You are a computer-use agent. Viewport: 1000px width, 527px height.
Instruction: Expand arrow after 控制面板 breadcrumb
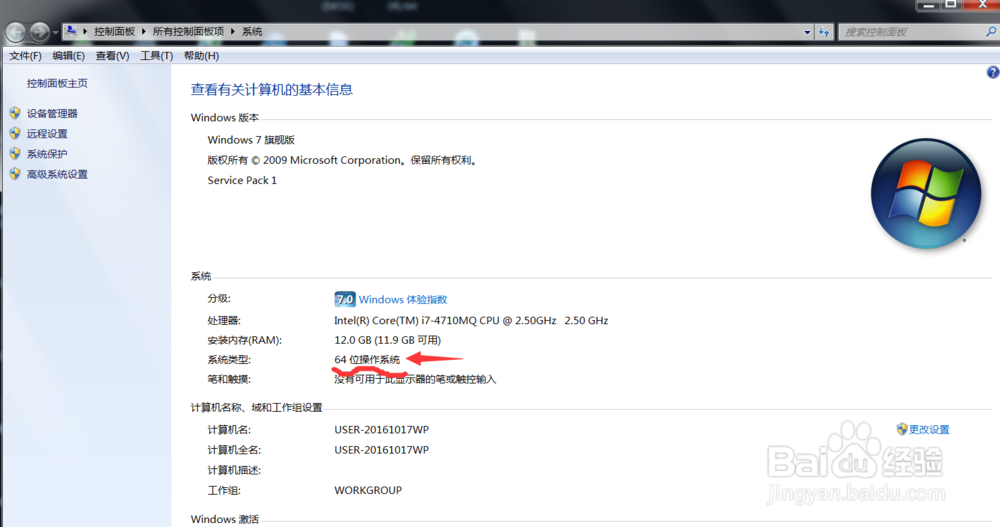pos(143,31)
